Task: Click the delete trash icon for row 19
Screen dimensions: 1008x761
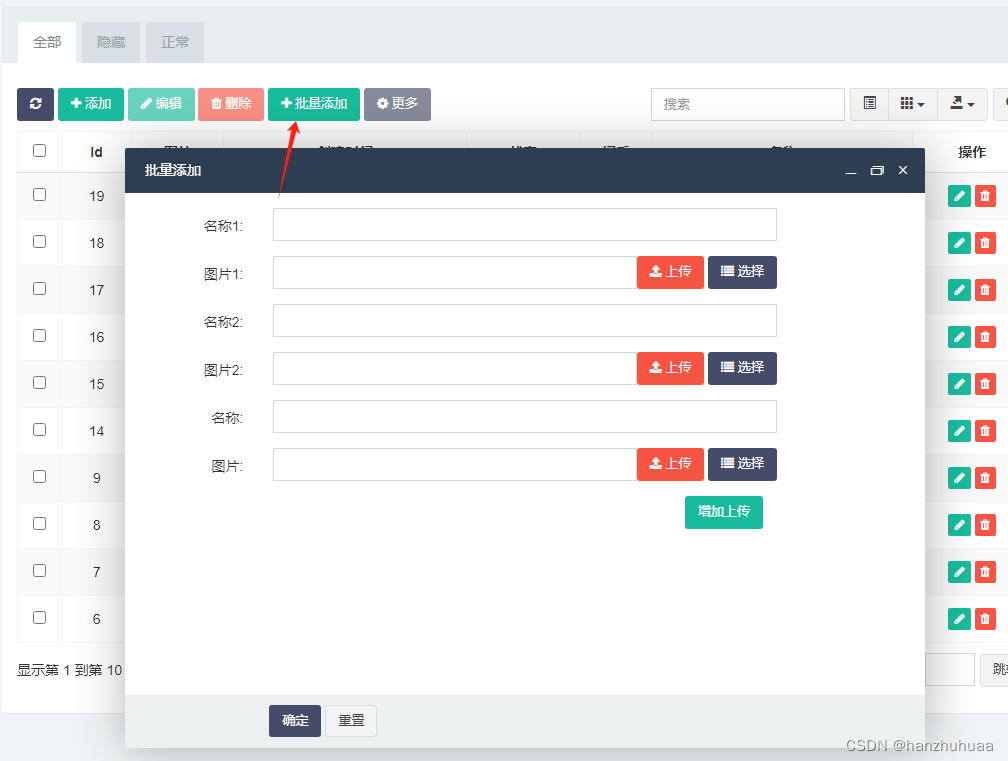Action: (x=985, y=196)
